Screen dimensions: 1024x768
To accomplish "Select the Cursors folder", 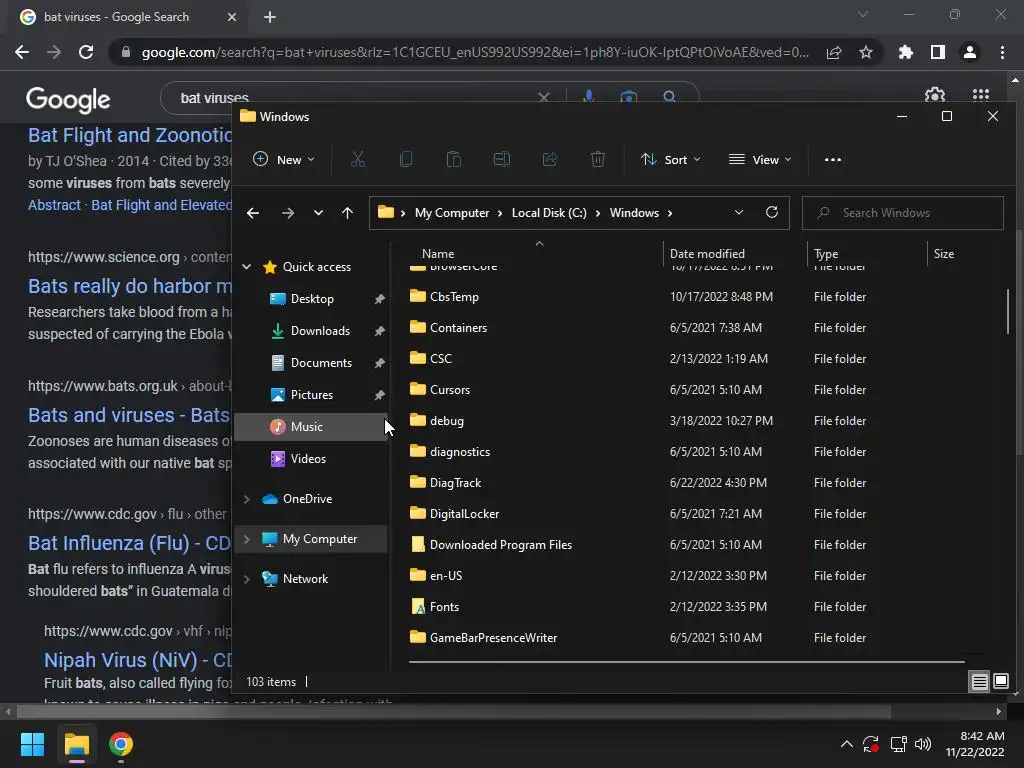I will tap(450, 390).
